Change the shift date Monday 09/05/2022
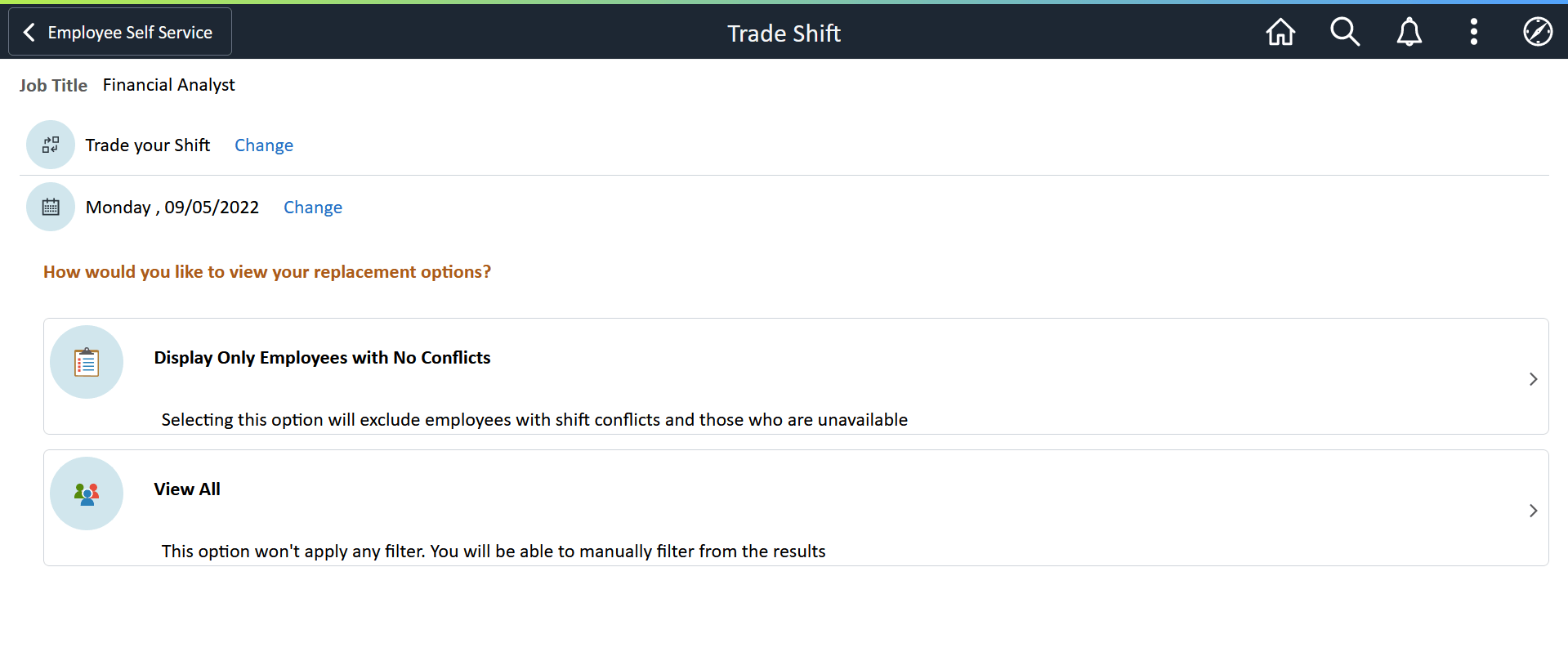 click(313, 207)
